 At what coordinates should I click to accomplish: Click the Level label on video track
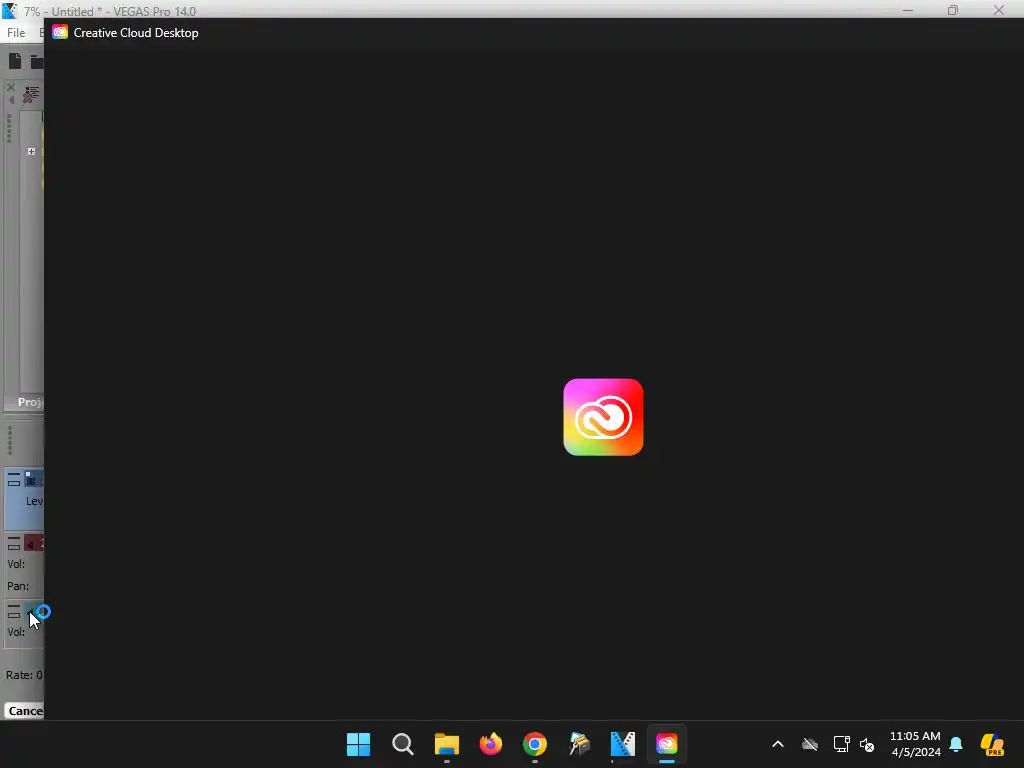coord(35,501)
